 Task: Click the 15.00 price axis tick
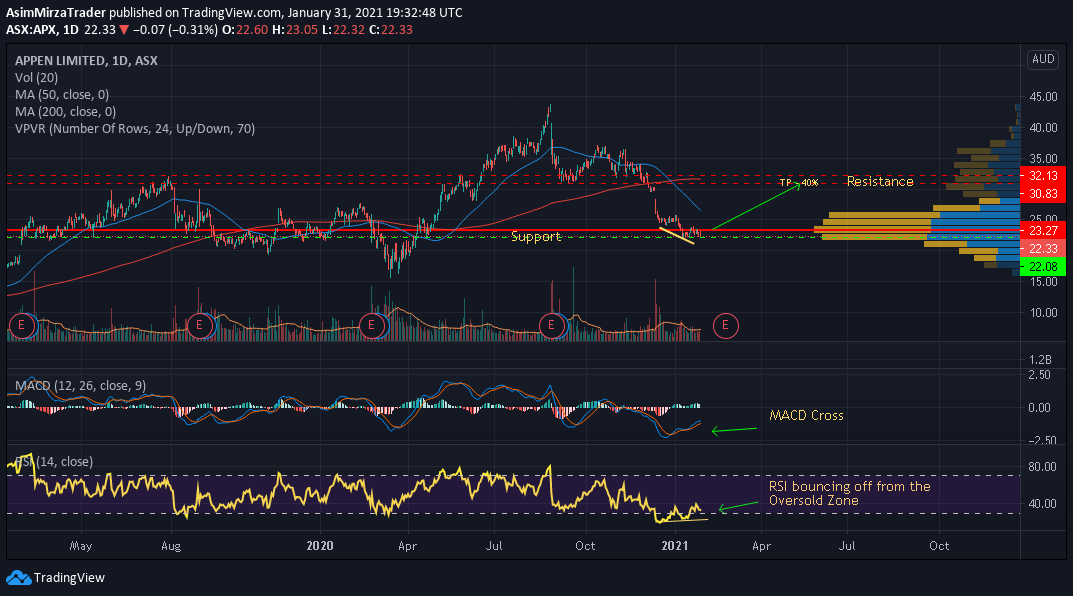coord(1044,281)
